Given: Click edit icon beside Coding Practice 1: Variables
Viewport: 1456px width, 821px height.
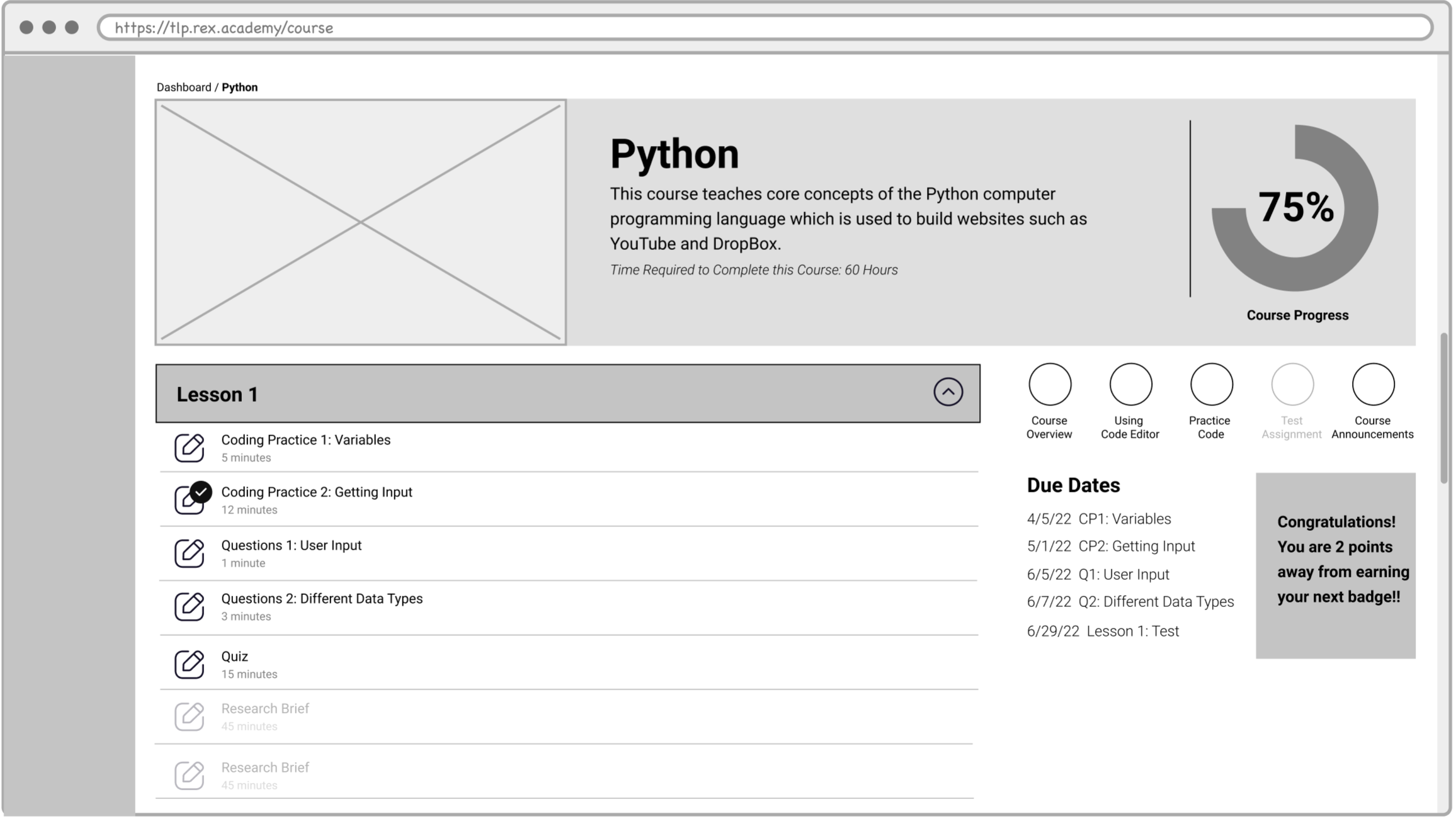Looking at the screenshot, I should (x=189, y=448).
